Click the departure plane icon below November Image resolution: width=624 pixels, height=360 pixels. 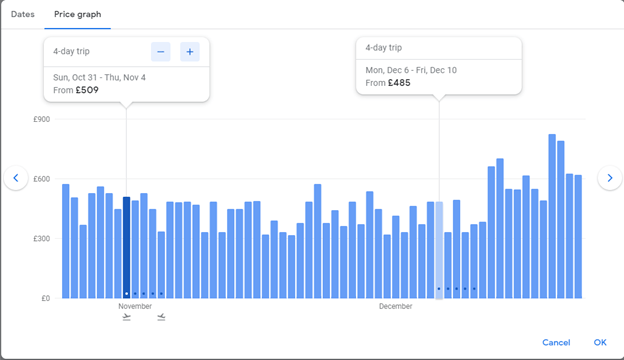click(127, 317)
